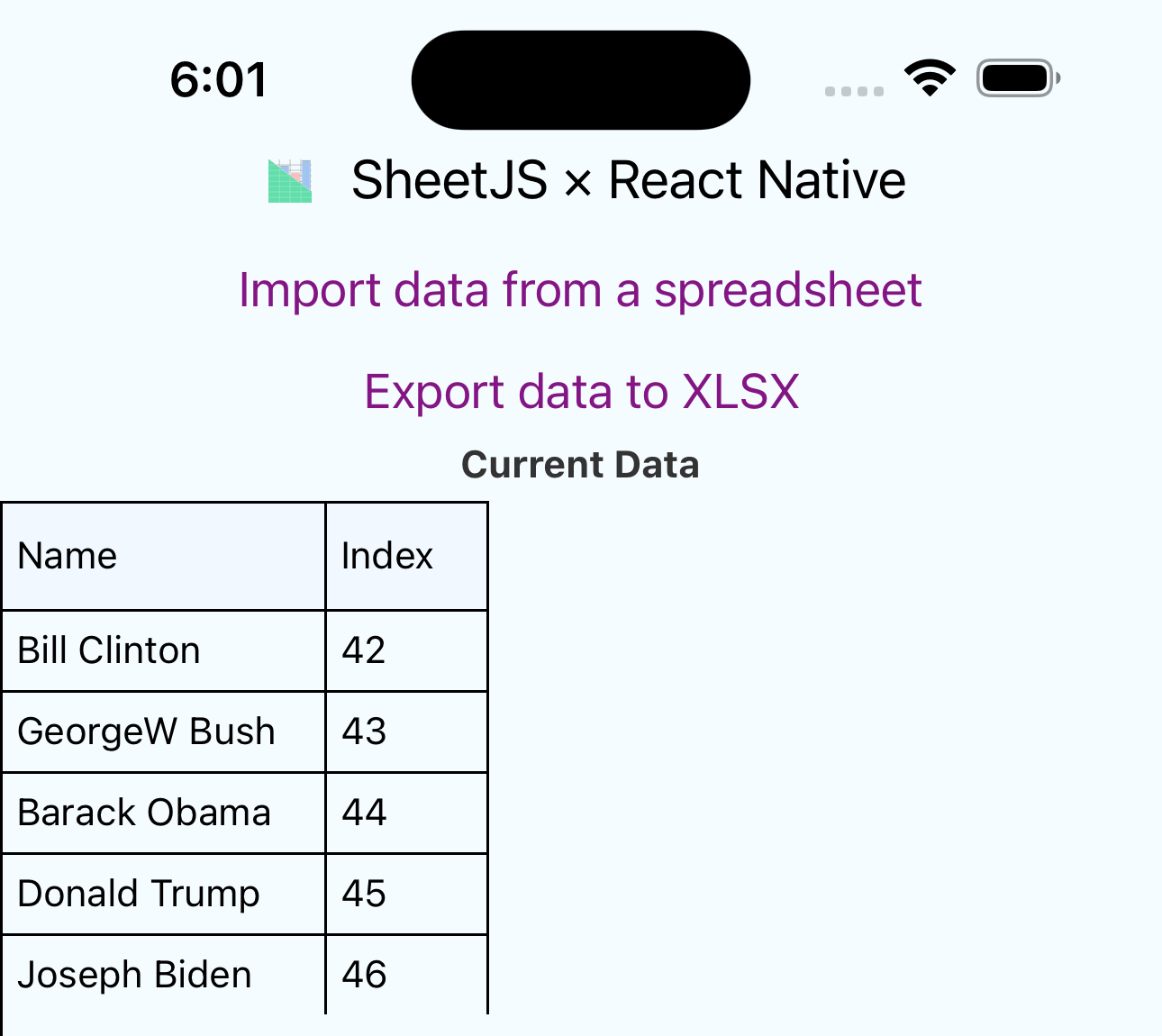Click the index value 46 cell
Viewport: 1162px width, 1036px height.
(405, 975)
